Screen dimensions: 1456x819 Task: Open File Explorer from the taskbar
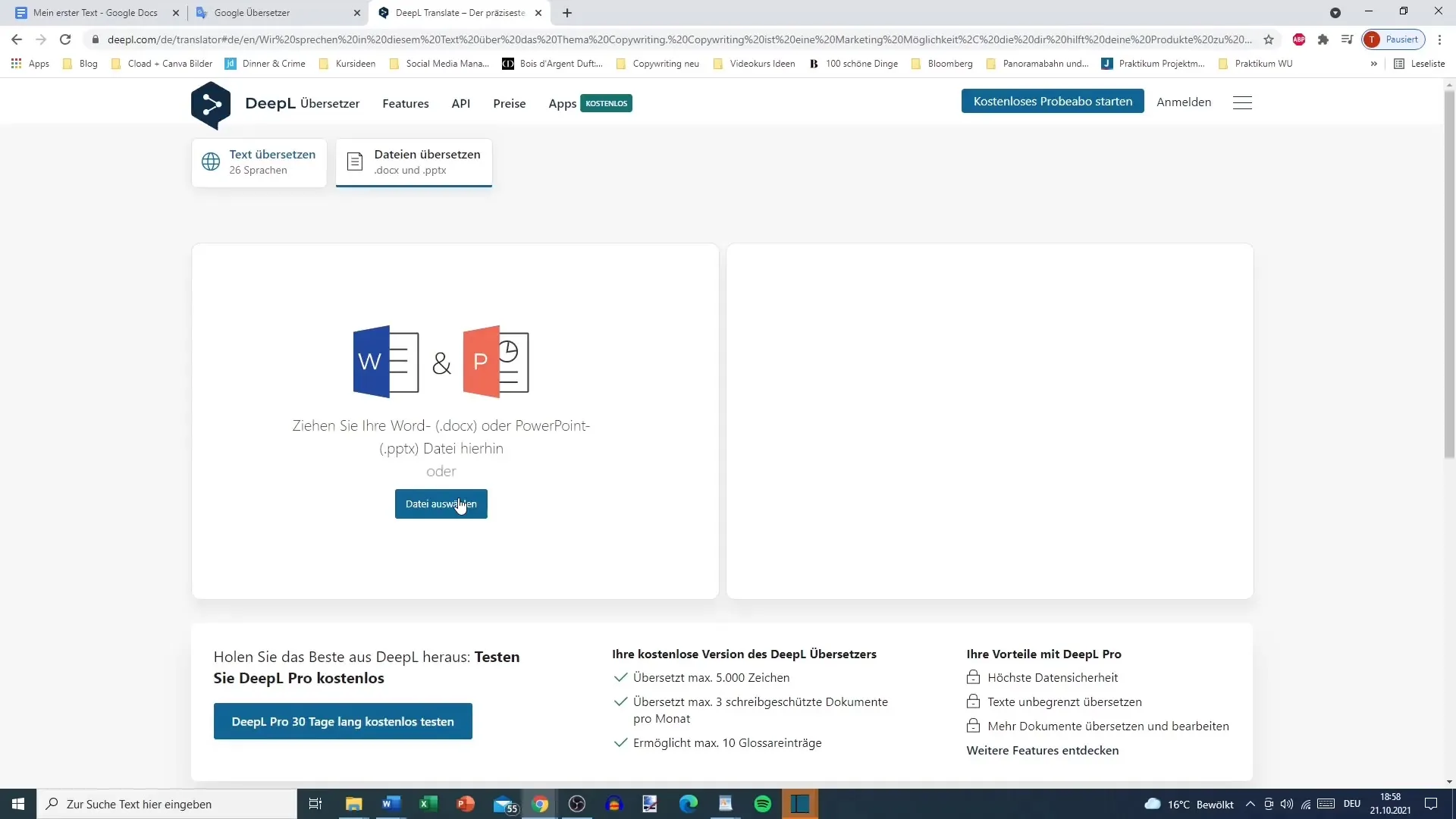tap(354, 804)
